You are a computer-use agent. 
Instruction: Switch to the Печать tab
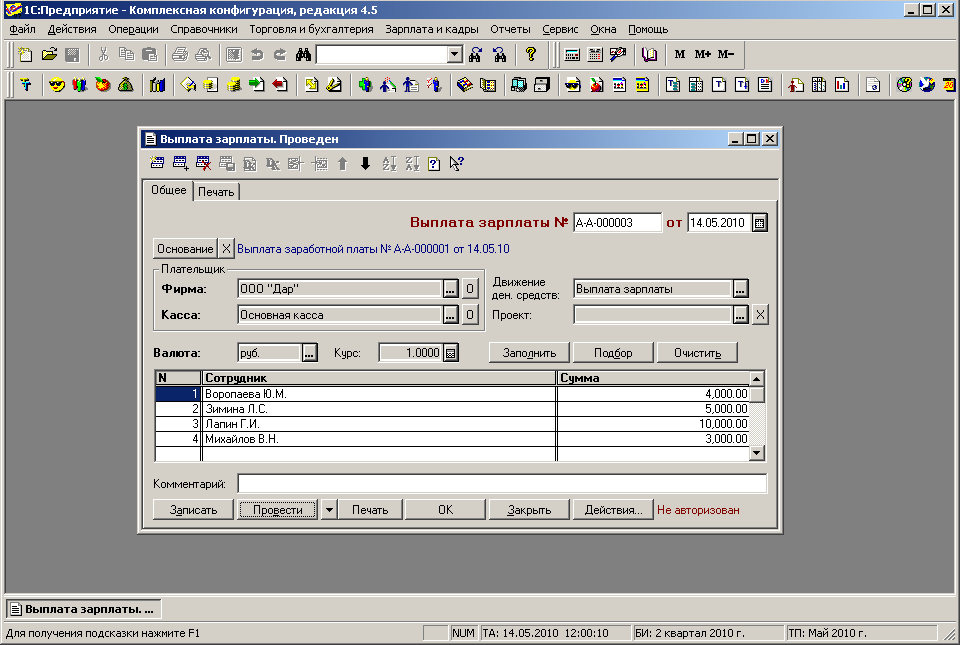[x=215, y=191]
